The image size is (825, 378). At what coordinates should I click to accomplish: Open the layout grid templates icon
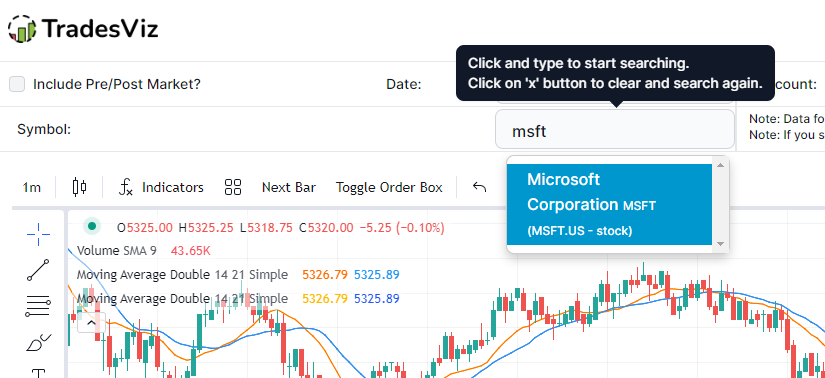click(x=233, y=187)
